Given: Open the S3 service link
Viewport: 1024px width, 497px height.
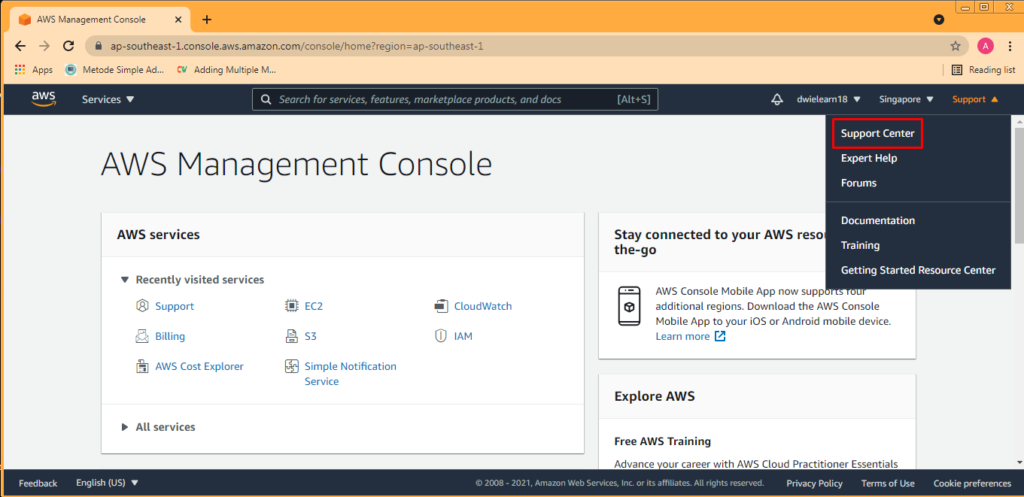Looking at the screenshot, I should click(x=310, y=336).
